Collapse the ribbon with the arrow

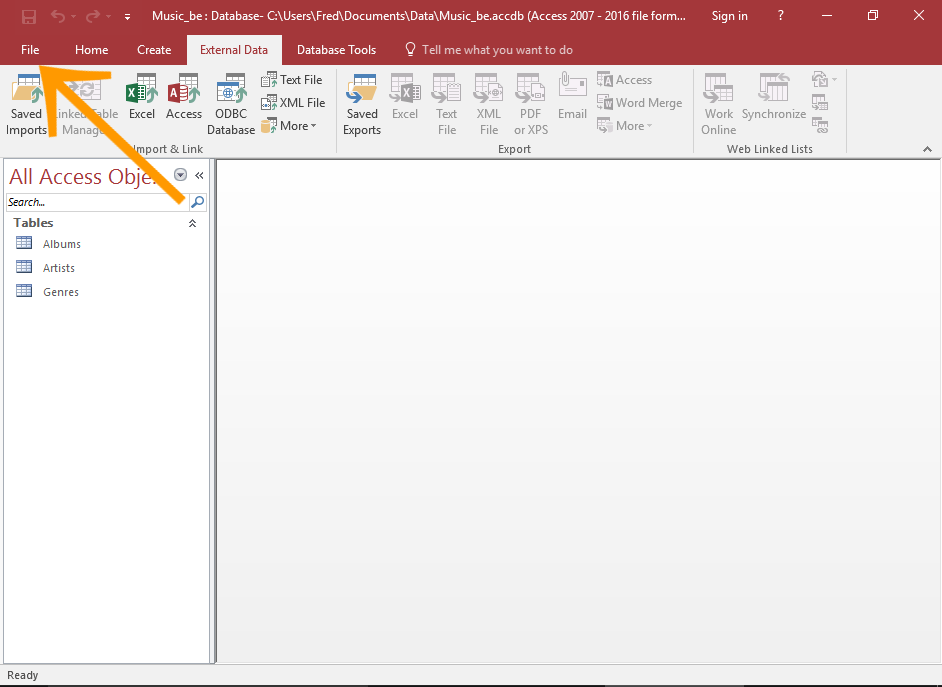click(x=927, y=149)
